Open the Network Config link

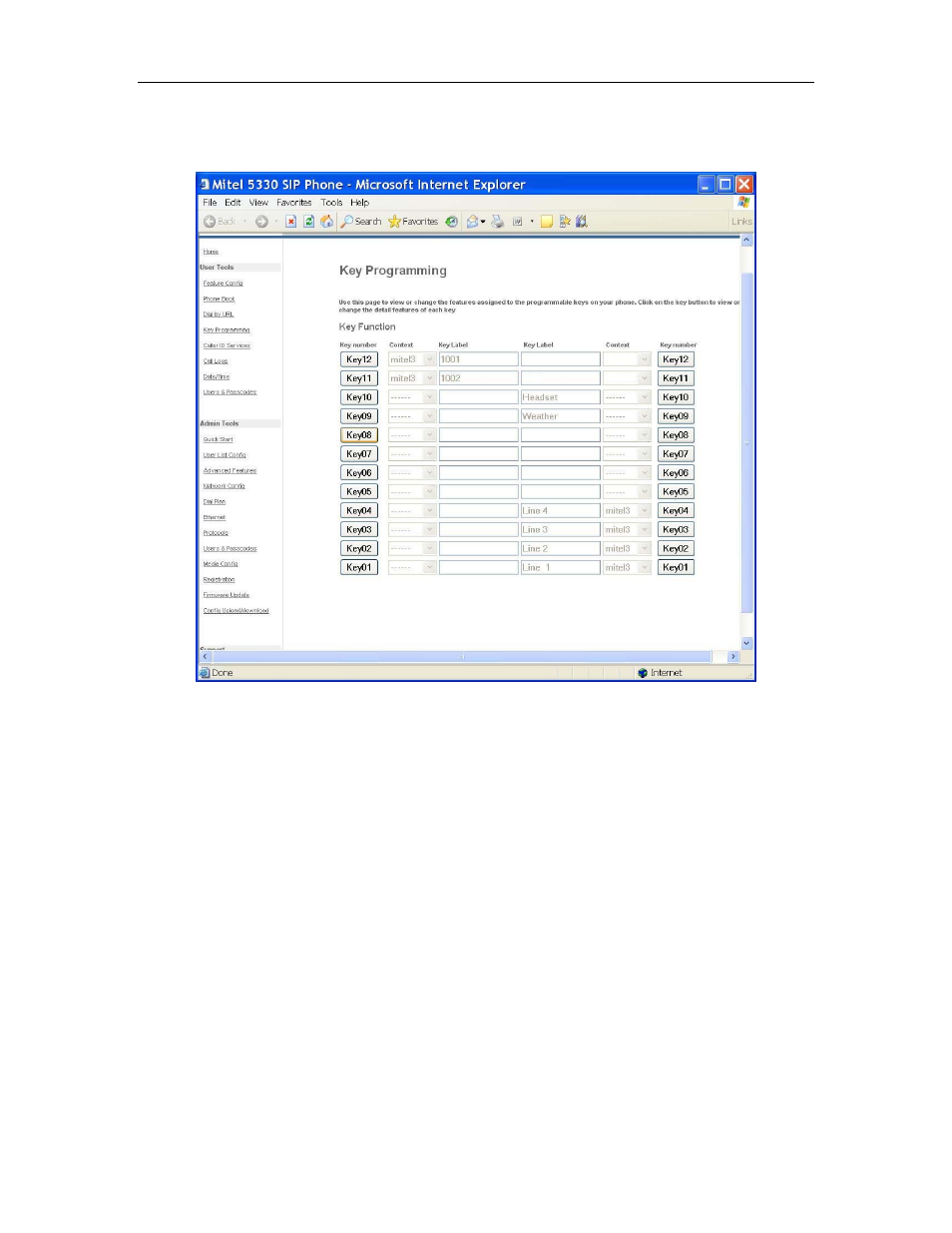tap(224, 486)
